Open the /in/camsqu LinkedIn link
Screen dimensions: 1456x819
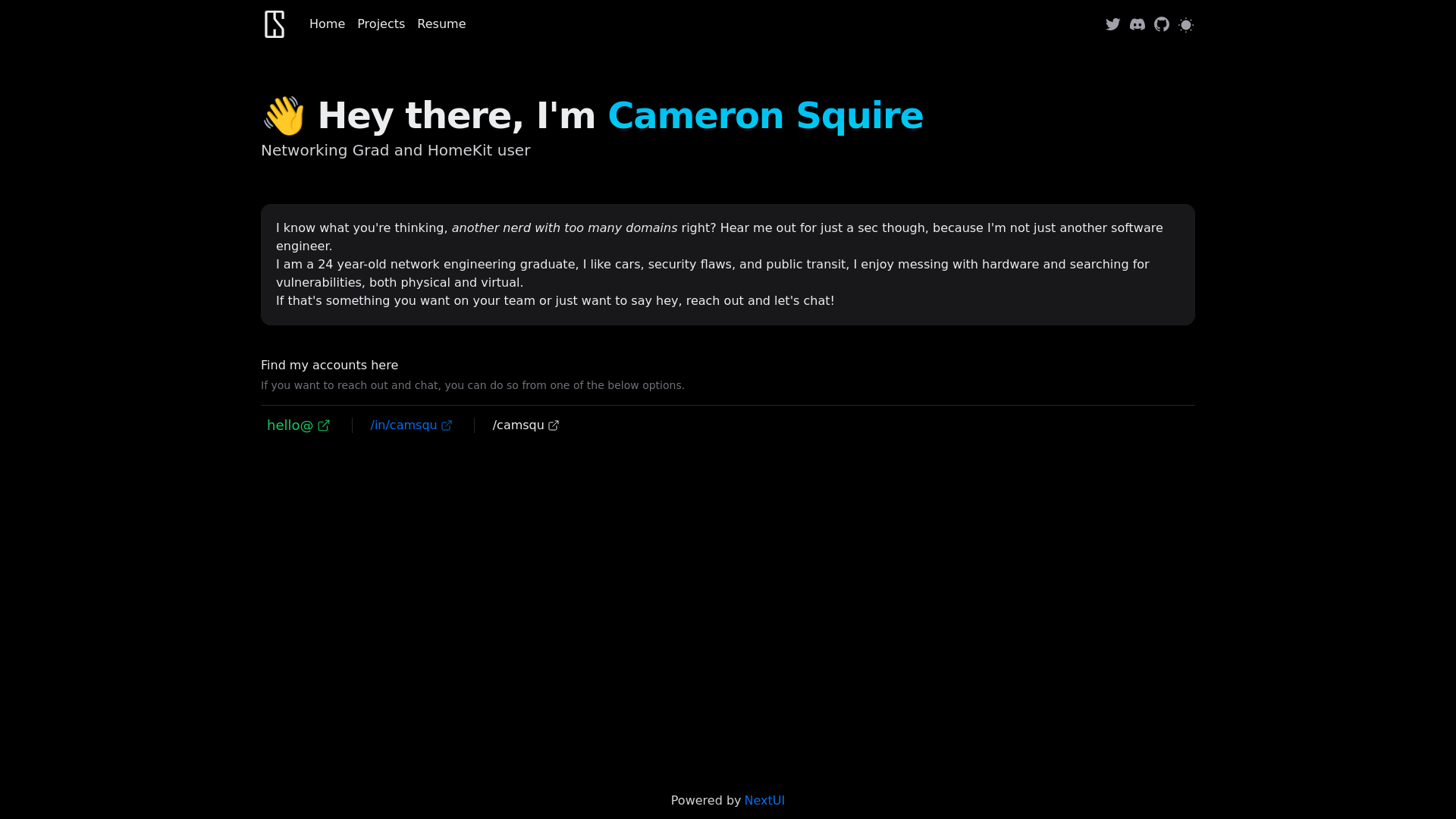coord(411,425)
